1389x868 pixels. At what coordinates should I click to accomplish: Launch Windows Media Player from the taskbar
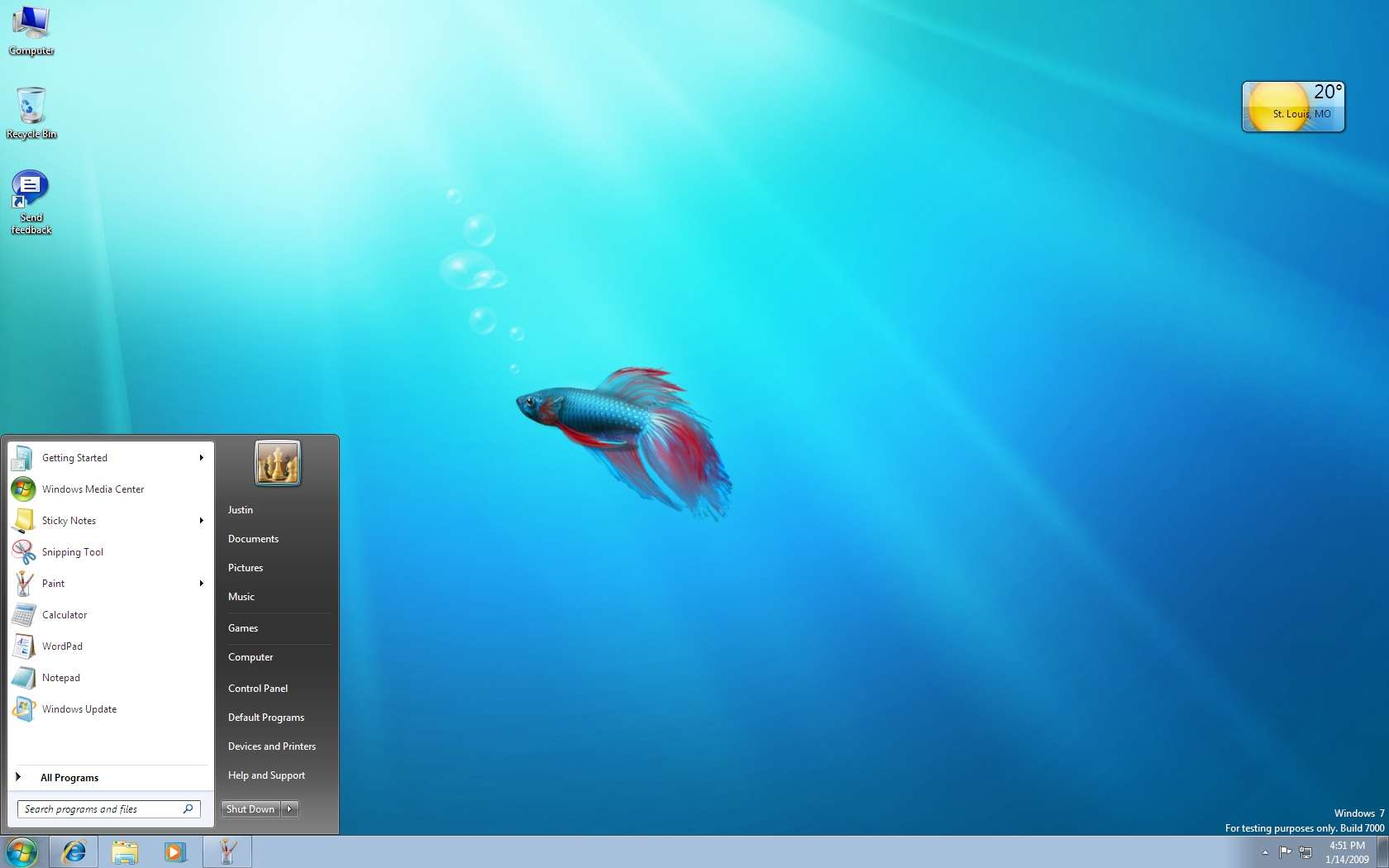pyautogui.click(x=175, y=852)
